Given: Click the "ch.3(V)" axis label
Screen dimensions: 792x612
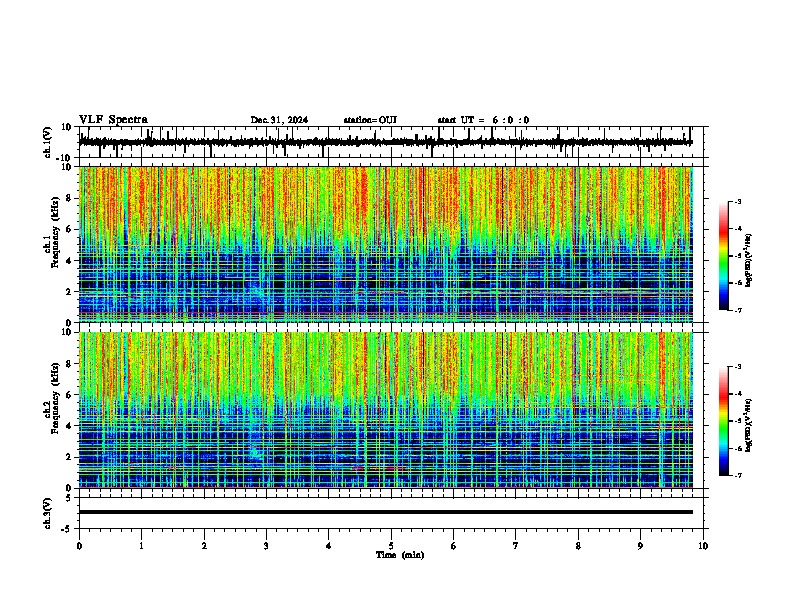Looking at the screenshot, I should point(48,514).
